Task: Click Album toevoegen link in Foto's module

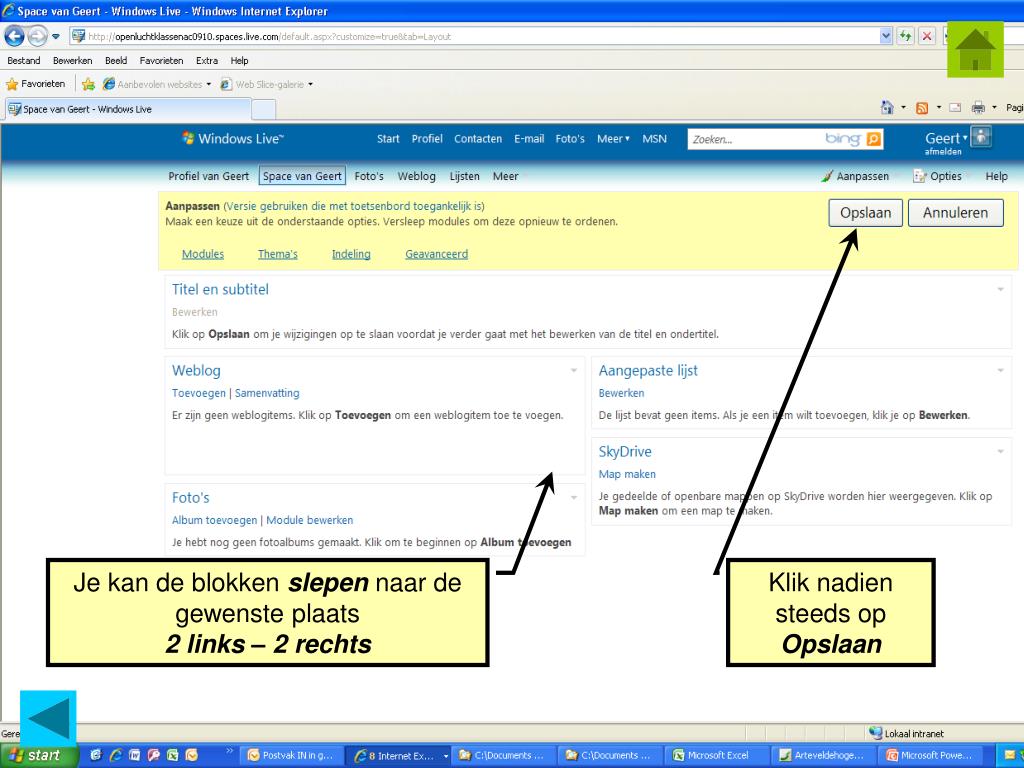Action: coord(214,520)
